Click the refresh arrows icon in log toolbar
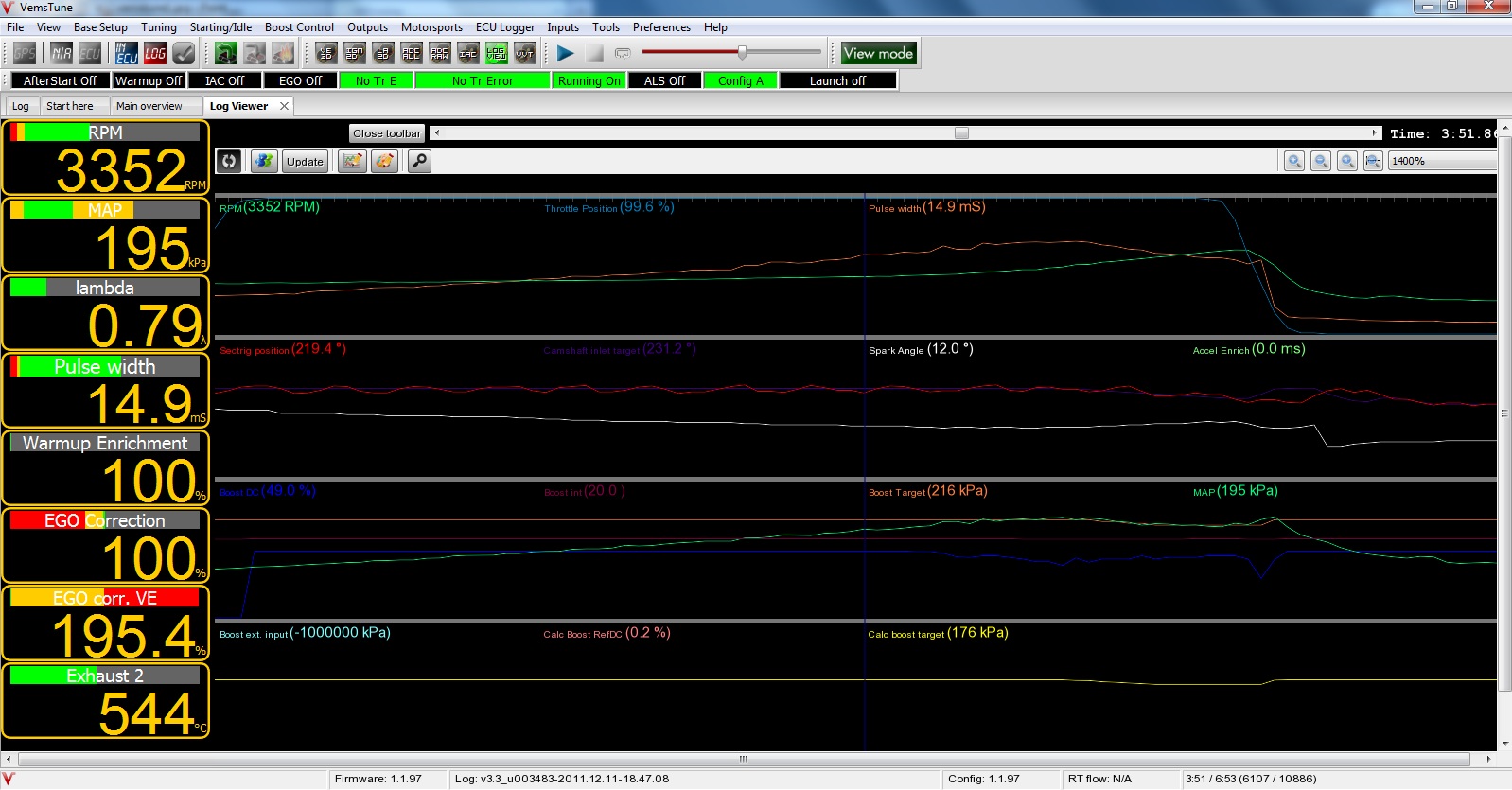Viewport: 1512px width, 790px height. coord(229,162)
